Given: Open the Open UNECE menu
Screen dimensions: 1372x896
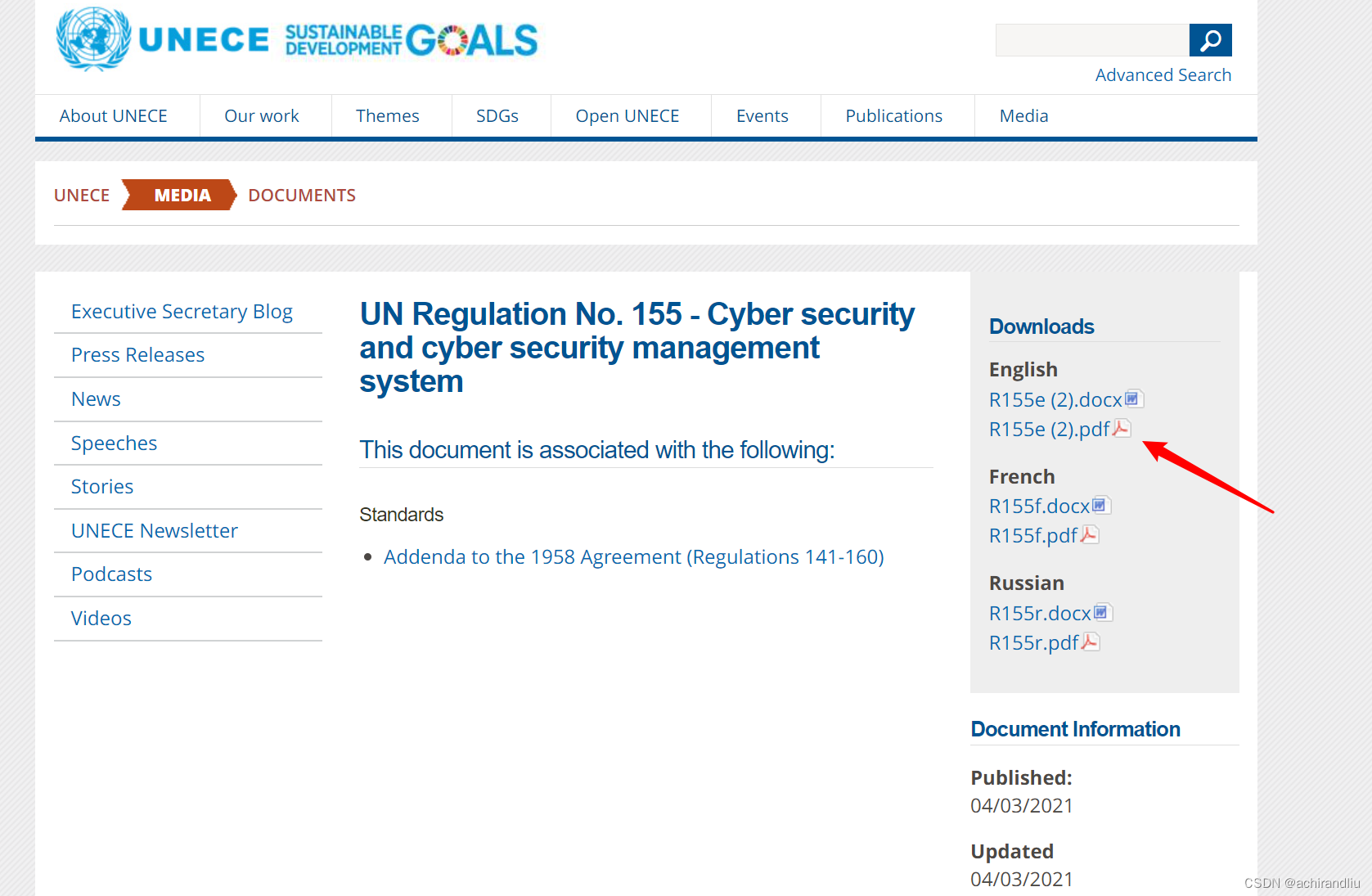Looking at the screenshot, I should (x=628, y=116).
